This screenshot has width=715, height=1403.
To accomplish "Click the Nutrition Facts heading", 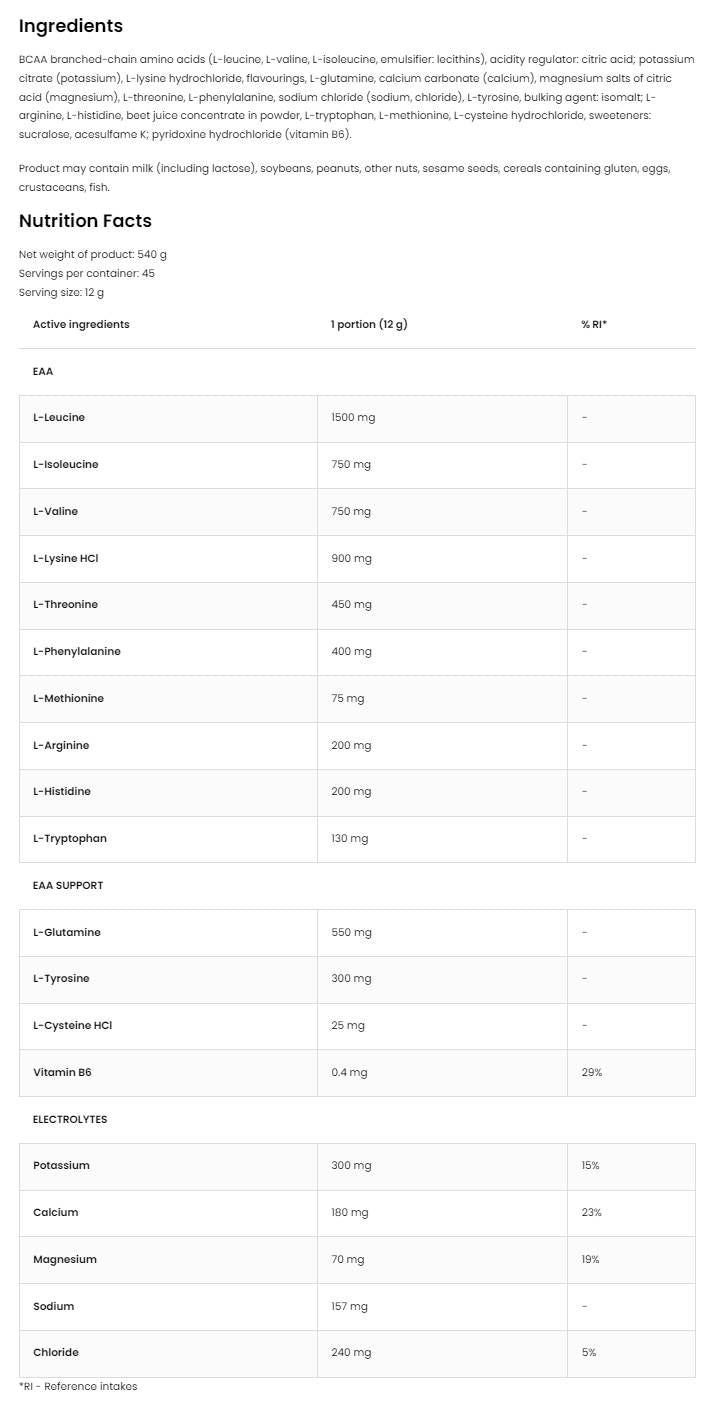I will pyautogui.click(x=85, y=220).
